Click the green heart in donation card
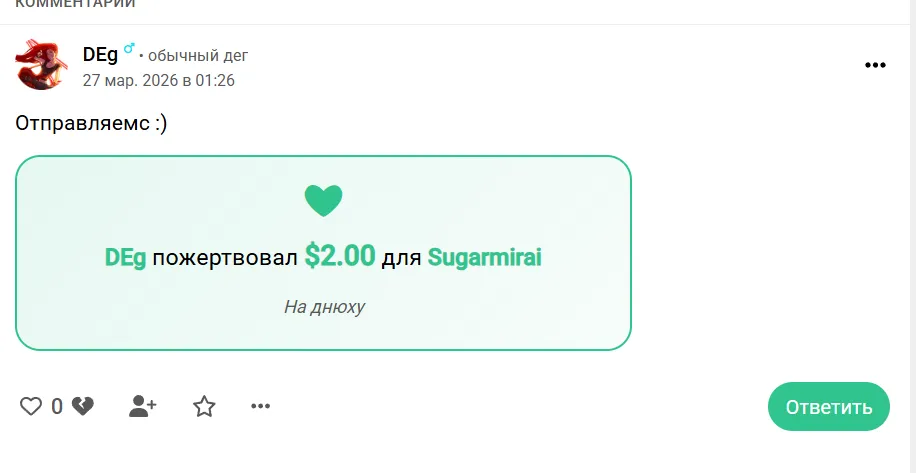Viewport: 916px width, 473px height. click(x=324, y=200)
